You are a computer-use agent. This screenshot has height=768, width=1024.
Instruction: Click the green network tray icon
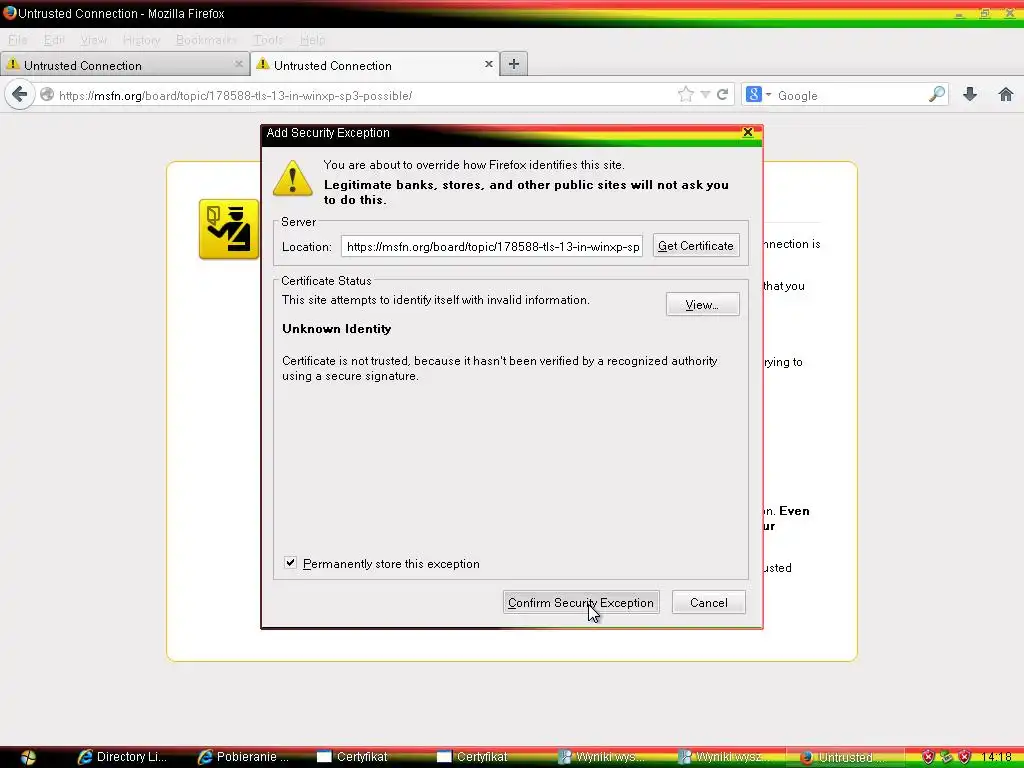click(946, 757)
